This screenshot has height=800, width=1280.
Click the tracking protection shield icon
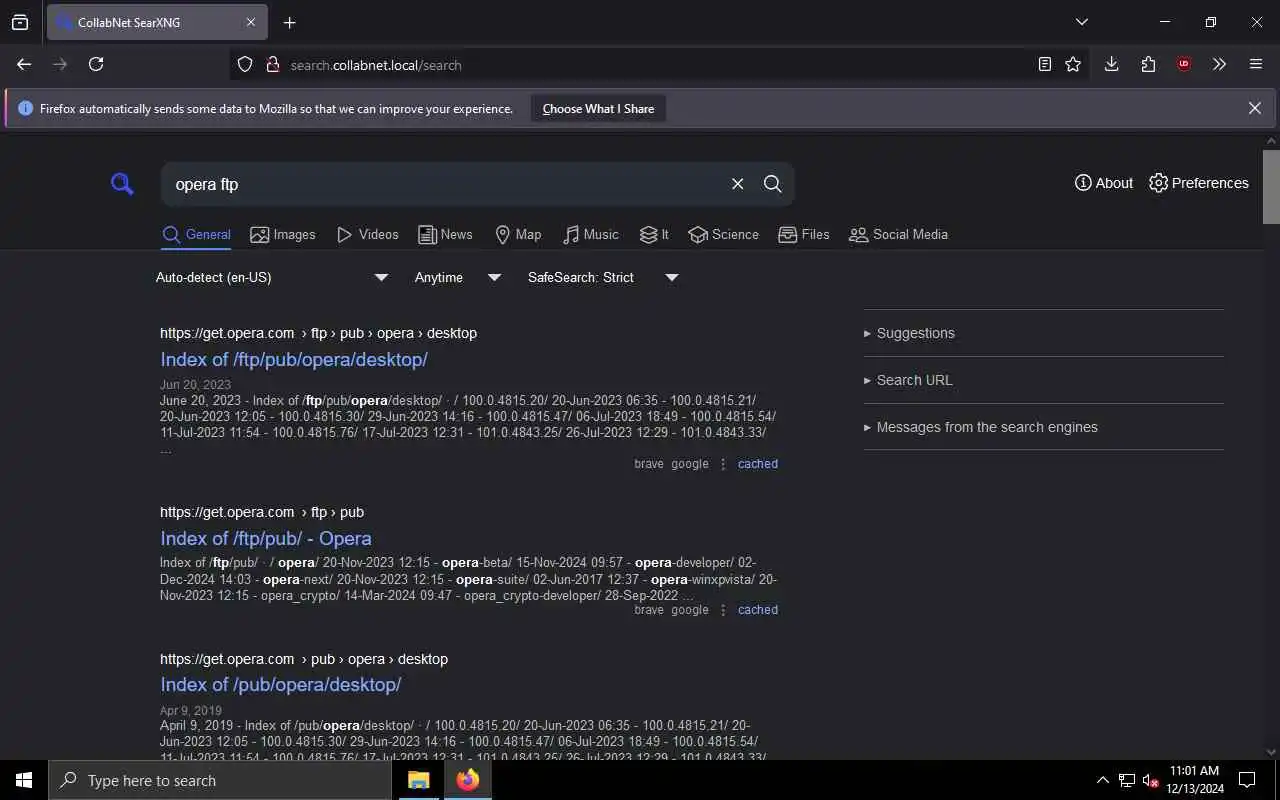245,64
